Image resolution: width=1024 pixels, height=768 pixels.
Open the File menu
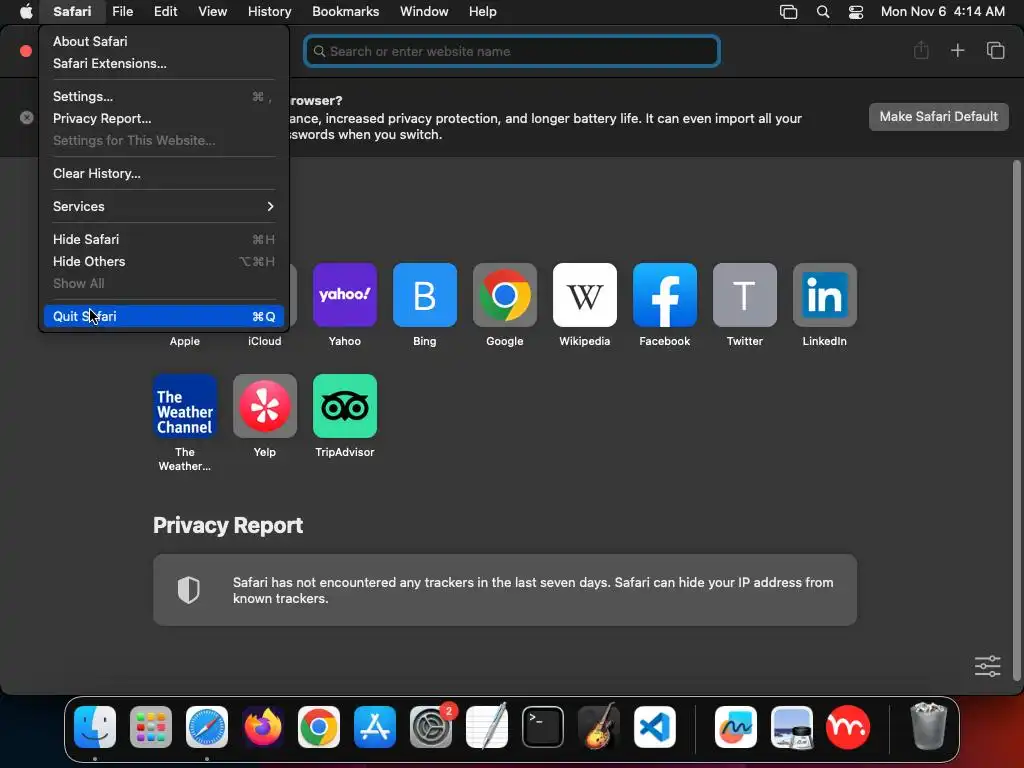[122, 11]
